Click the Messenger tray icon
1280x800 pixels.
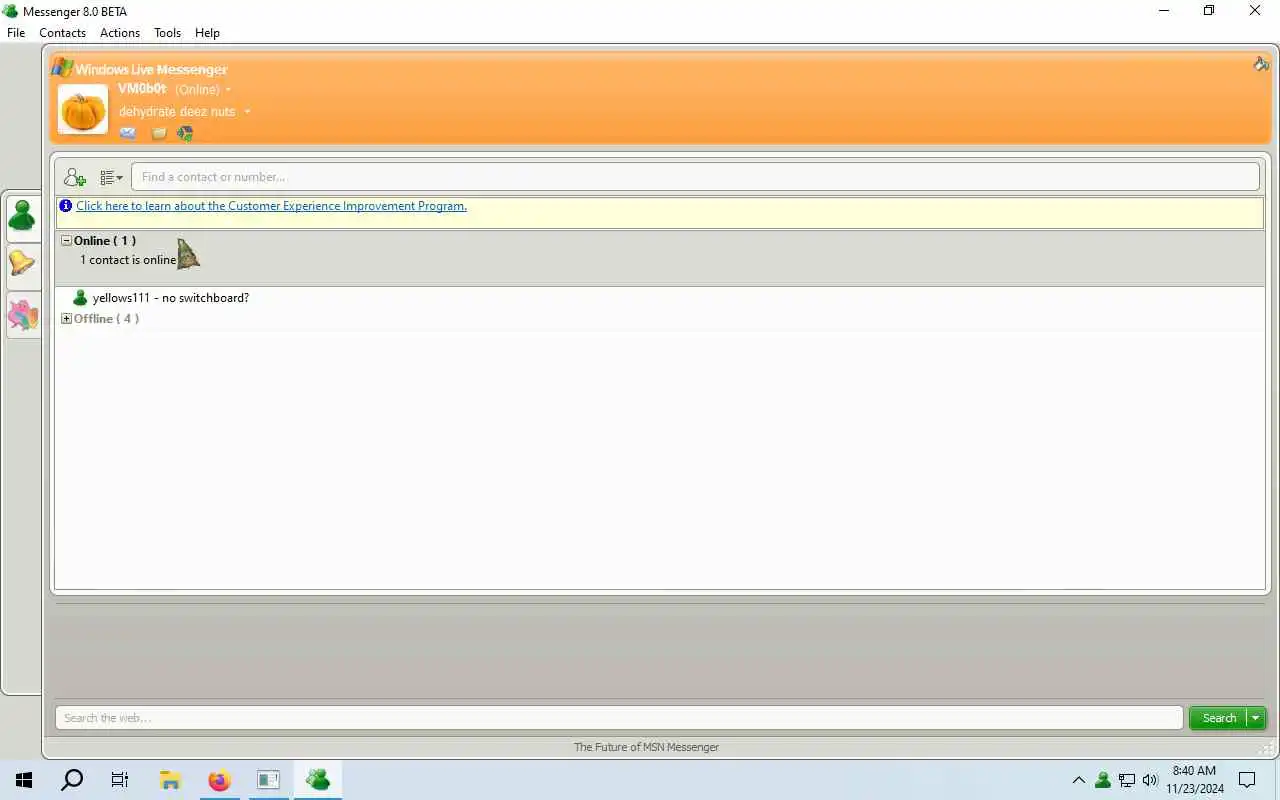point(1103,780)
